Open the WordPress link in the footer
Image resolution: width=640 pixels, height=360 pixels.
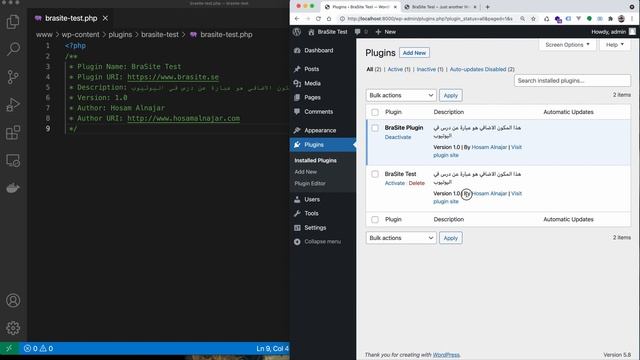click(446, 355)
